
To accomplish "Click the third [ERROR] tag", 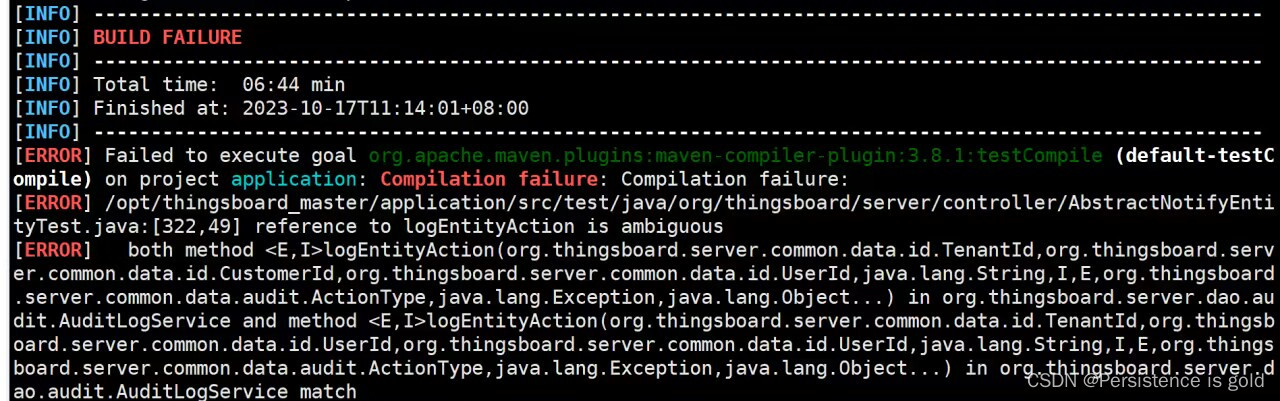I will click(x=52, y=250).
